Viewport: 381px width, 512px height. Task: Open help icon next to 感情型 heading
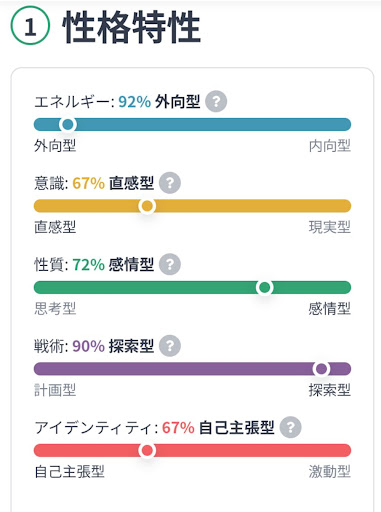tap(170, 264)
